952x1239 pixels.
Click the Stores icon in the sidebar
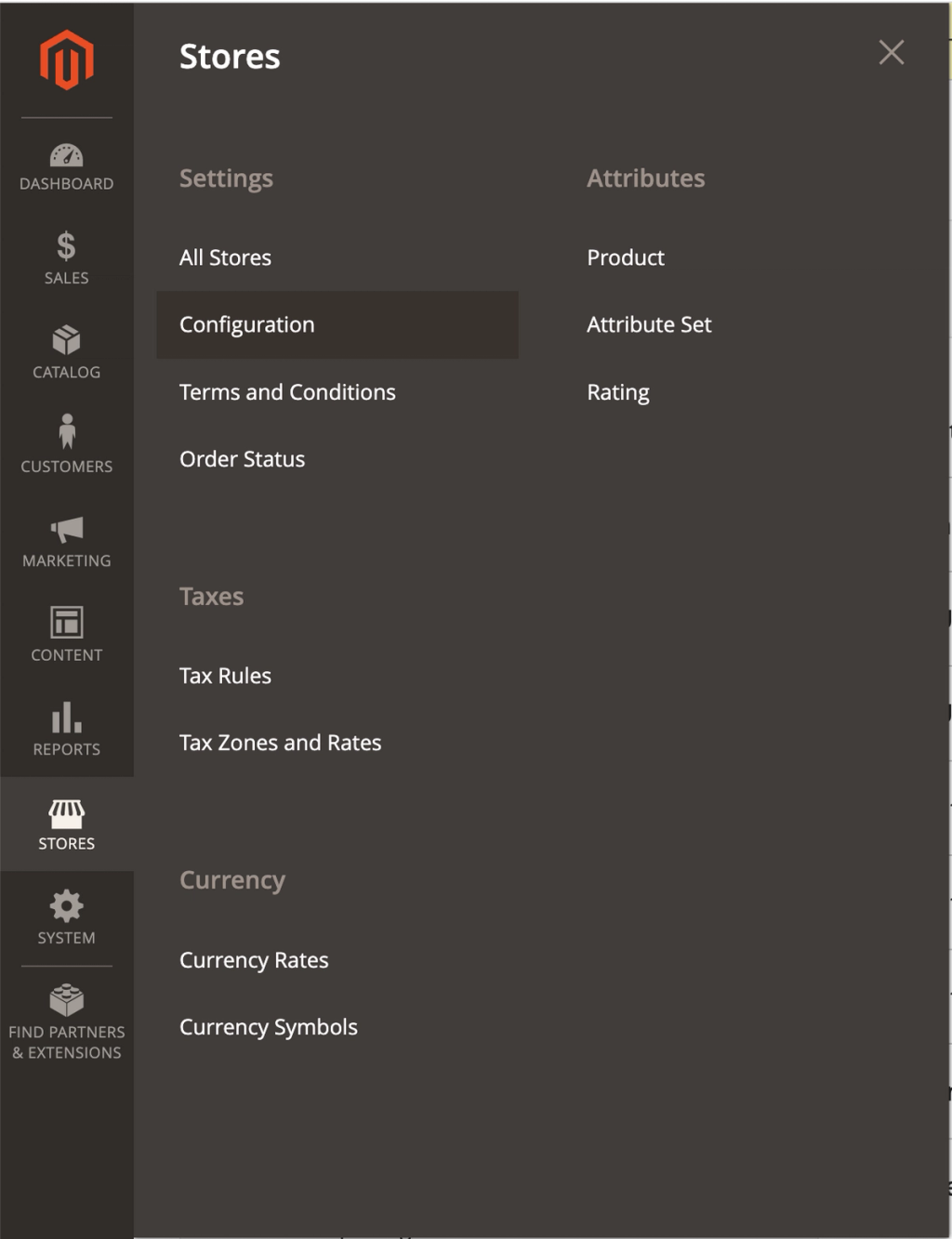(x=66, y=825)
